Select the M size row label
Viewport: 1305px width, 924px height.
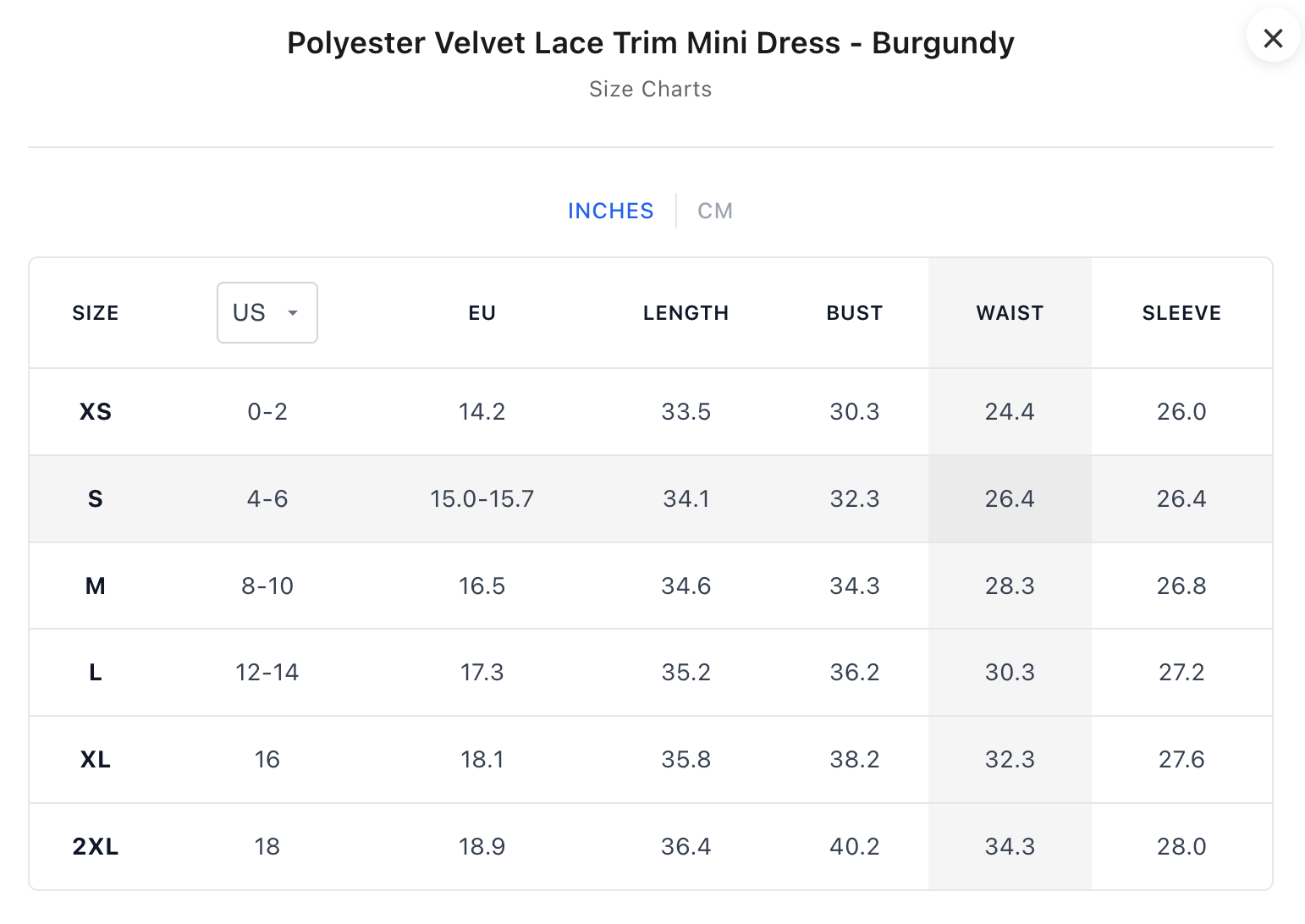pos(96,586)
